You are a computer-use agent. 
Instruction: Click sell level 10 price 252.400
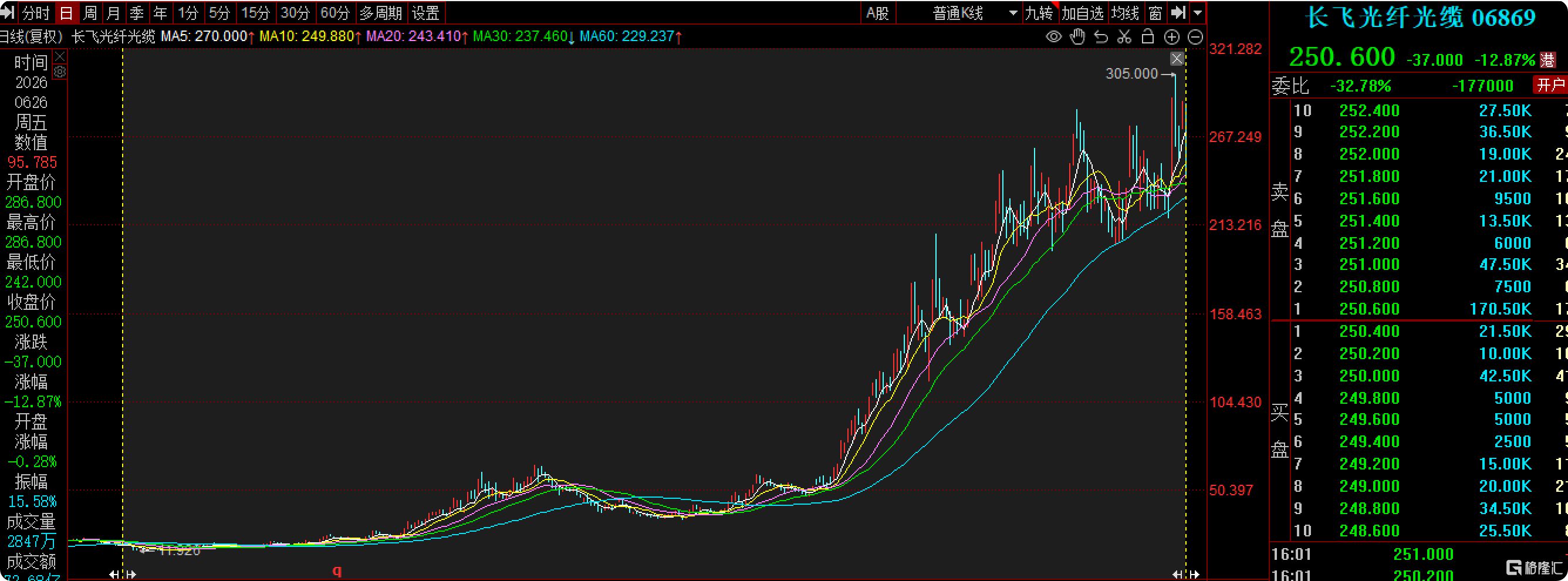[1369, 110]
